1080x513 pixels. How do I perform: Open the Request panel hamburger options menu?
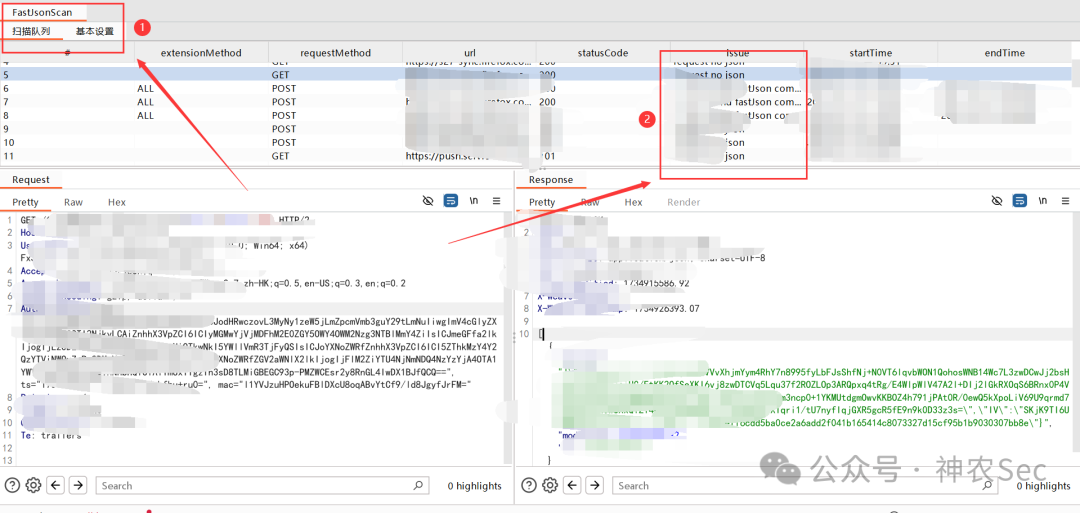coord(497,201)
